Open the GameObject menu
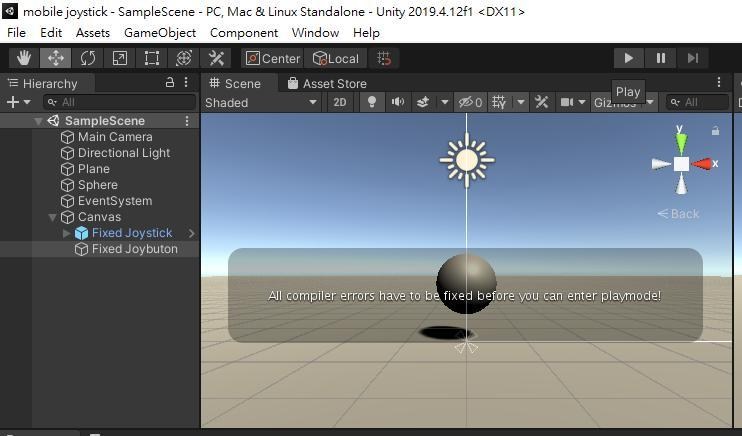This screenshot has height=436, width=742. click(x=160, y=33)
